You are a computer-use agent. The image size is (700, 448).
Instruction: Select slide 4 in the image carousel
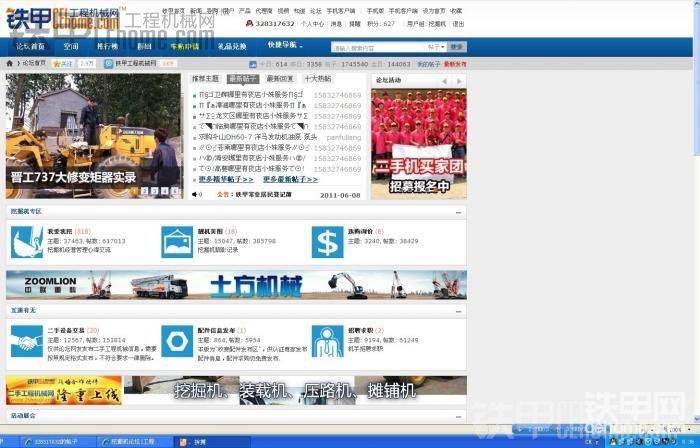click(164, 191)
